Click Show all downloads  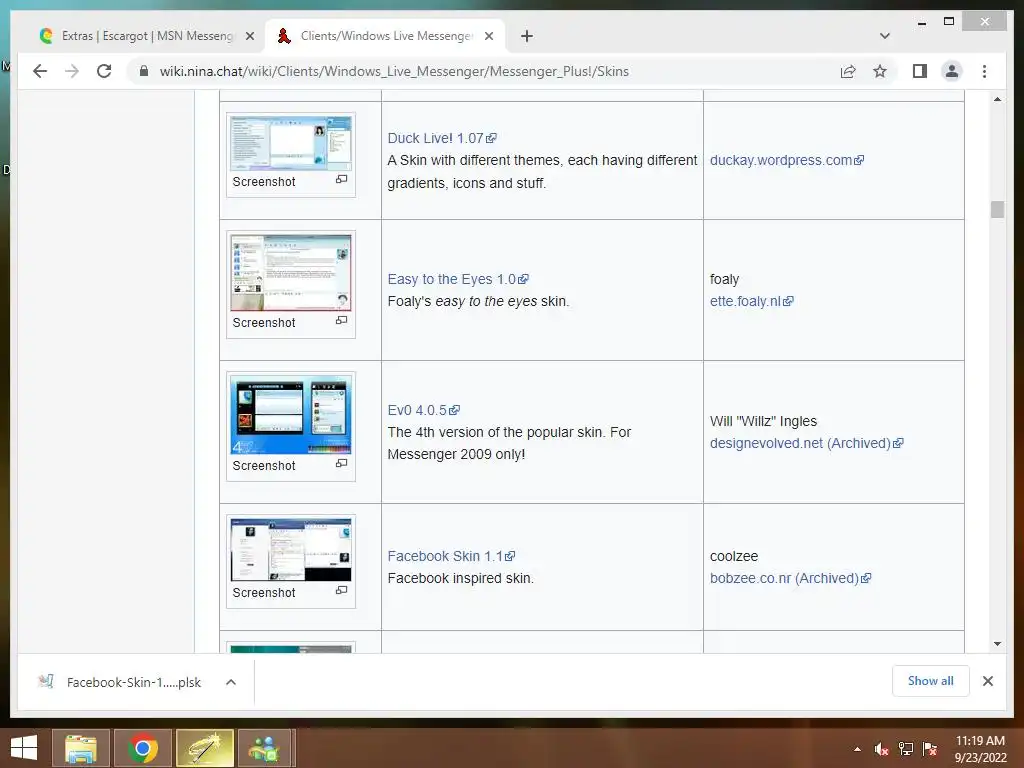(x=931, y=681)
